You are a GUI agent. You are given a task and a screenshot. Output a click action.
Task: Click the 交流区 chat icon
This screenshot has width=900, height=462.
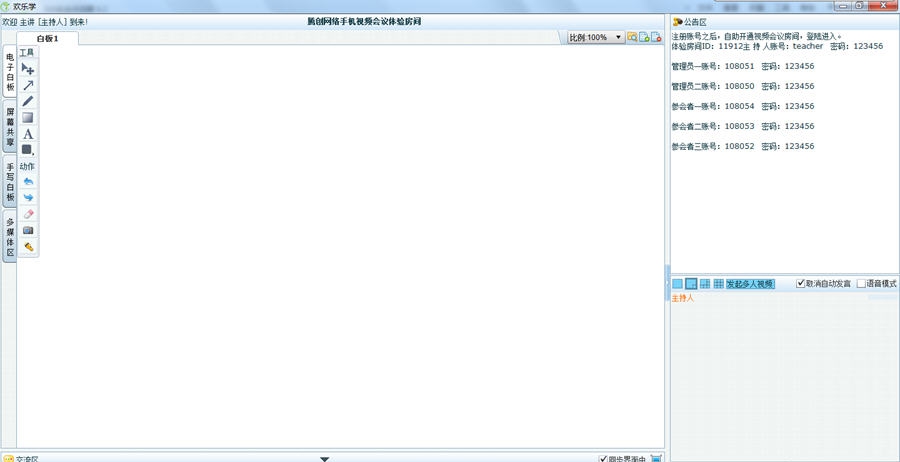click(9, 459)
